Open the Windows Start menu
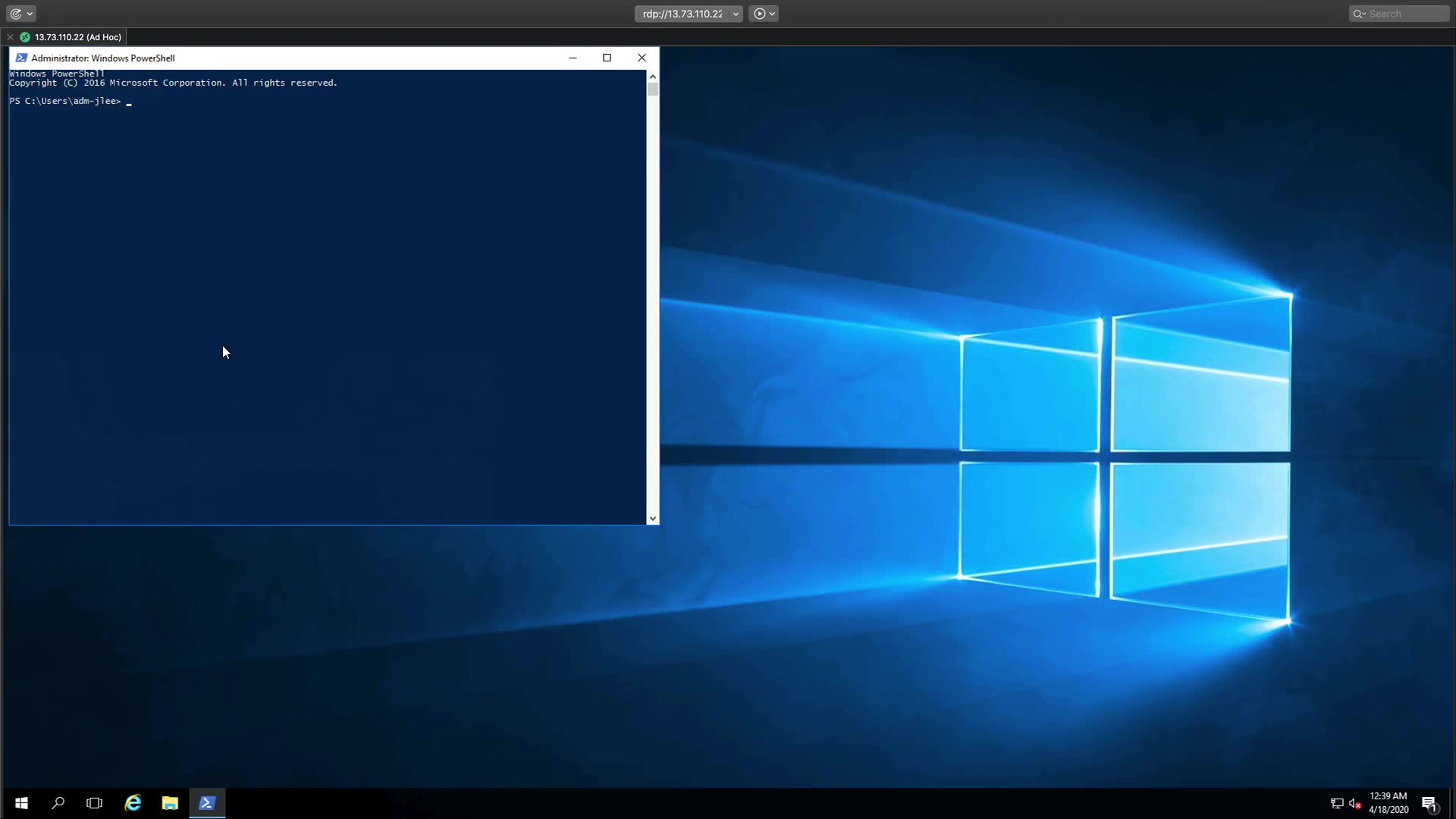The image size is (1456, 819). coord(21,803)
